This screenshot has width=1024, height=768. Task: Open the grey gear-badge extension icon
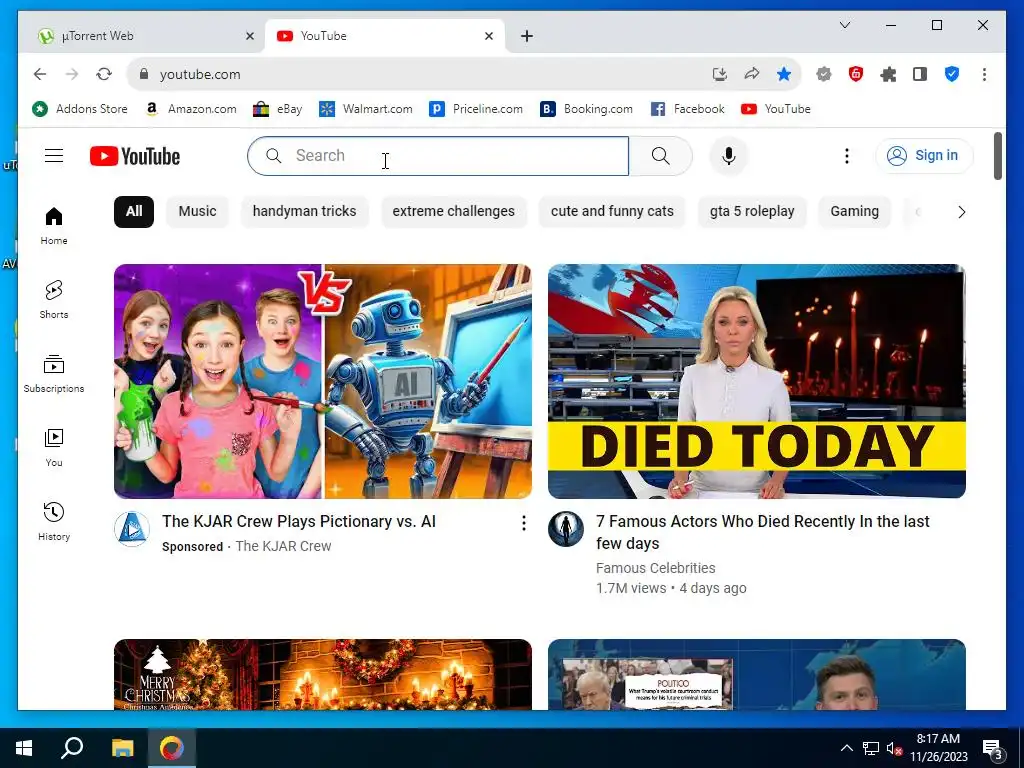point(824,74)
